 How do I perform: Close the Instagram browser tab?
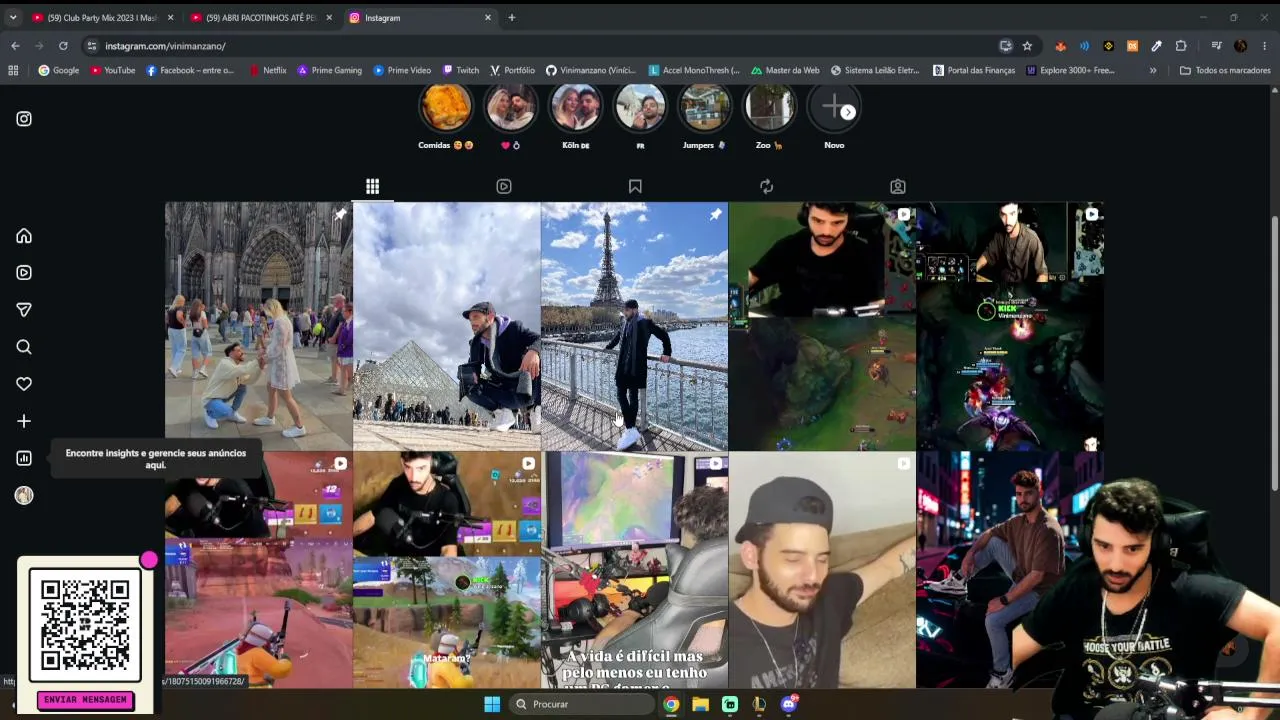[x=488, y=18]
